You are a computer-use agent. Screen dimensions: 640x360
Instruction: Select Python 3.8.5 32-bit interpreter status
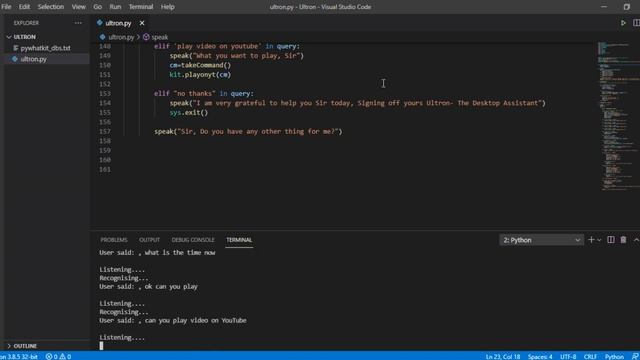(19, 356)
